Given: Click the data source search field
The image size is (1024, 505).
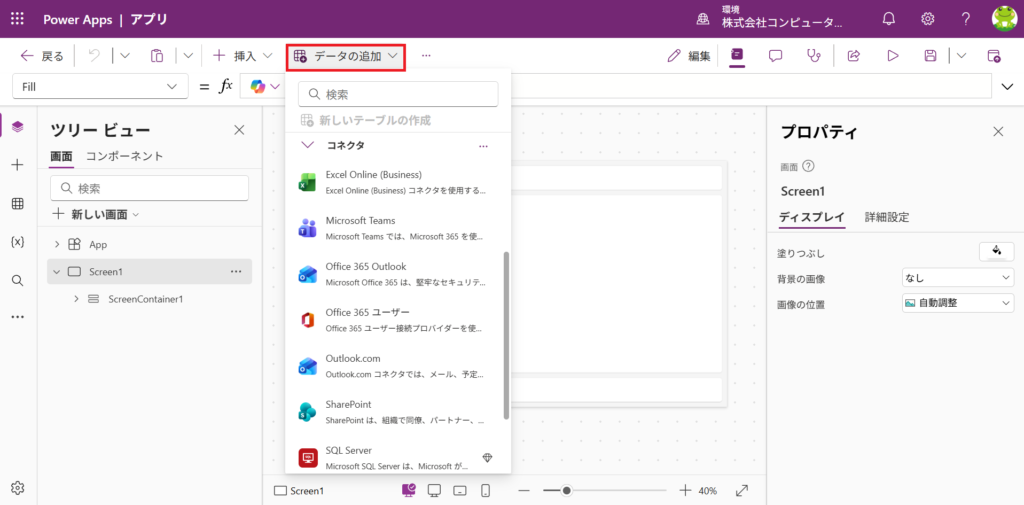Looking at the screenshot, I should (398, 94).
